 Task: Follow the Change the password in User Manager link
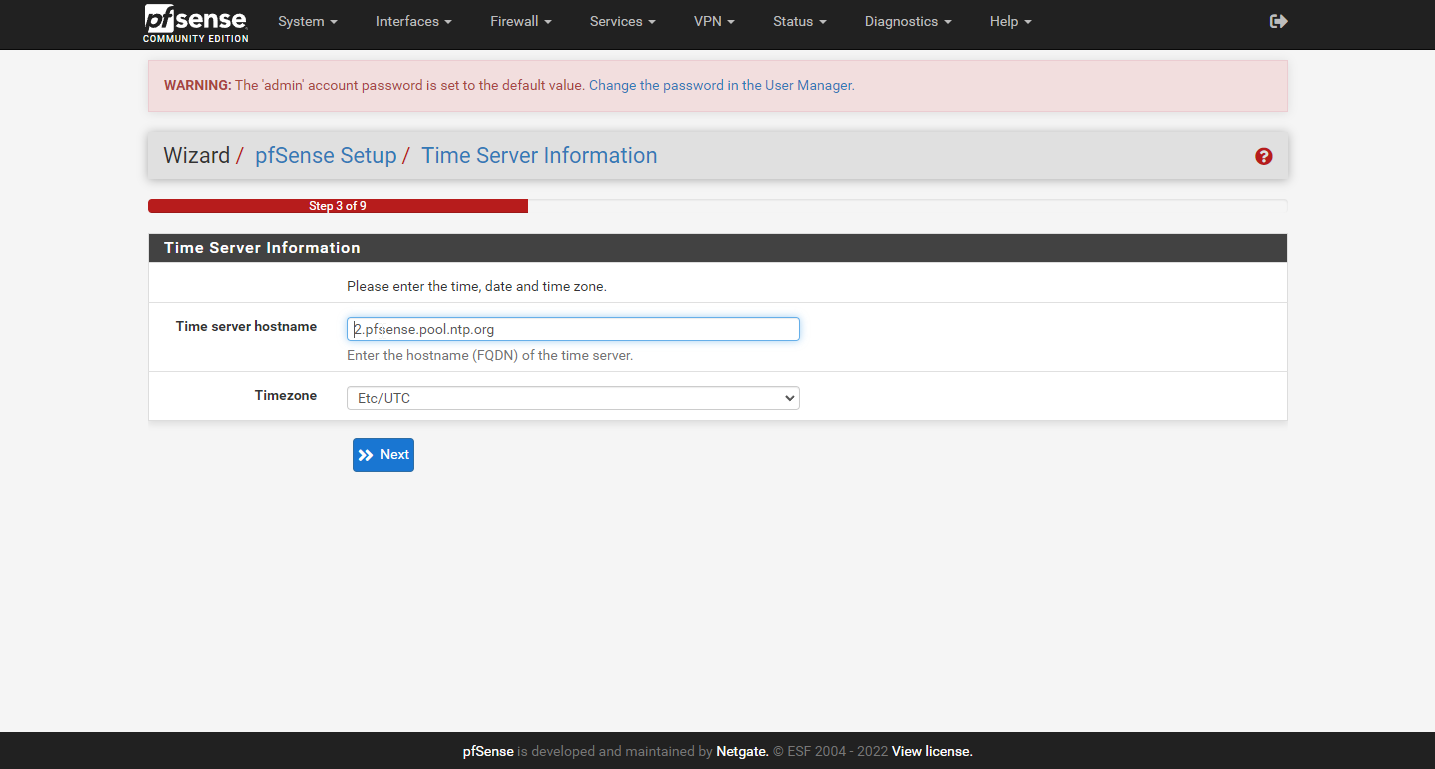[720, 86]
